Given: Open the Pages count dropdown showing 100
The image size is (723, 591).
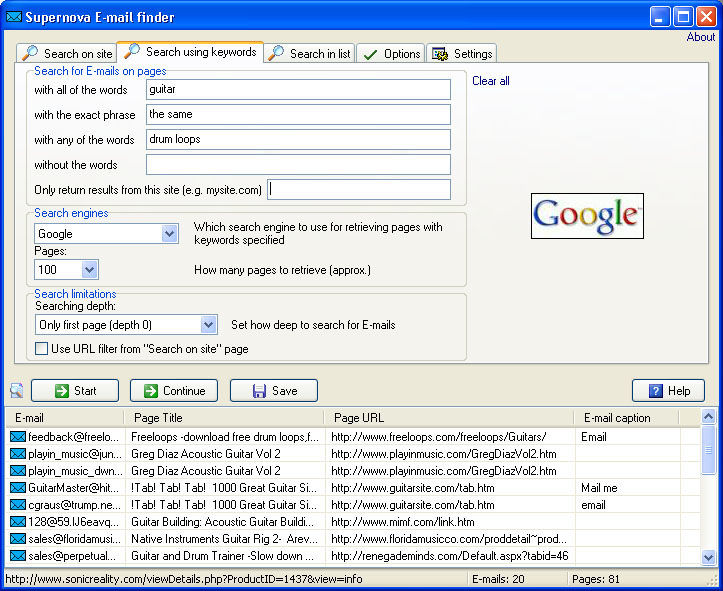Looking at the screenshot, I should click(x=89, y=270).
